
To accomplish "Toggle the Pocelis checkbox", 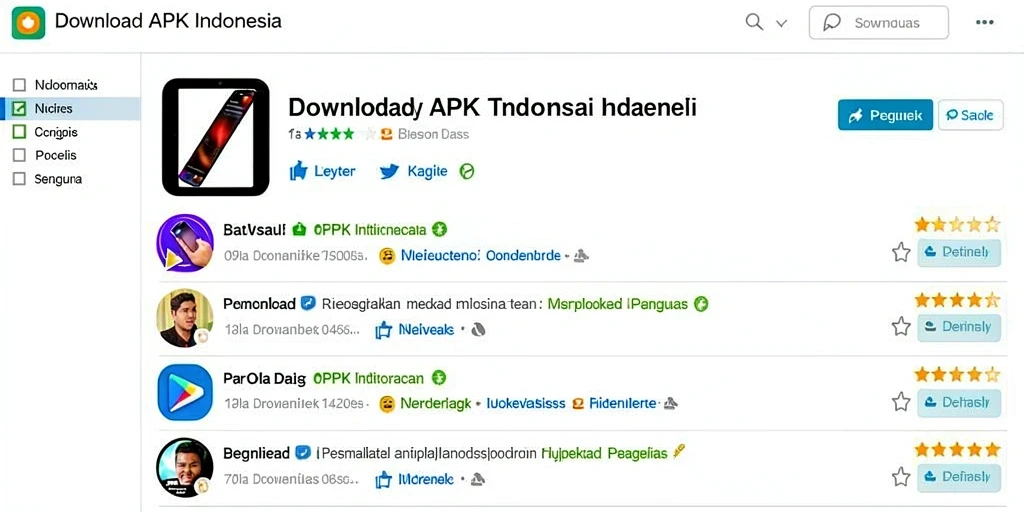I will 20,155.
